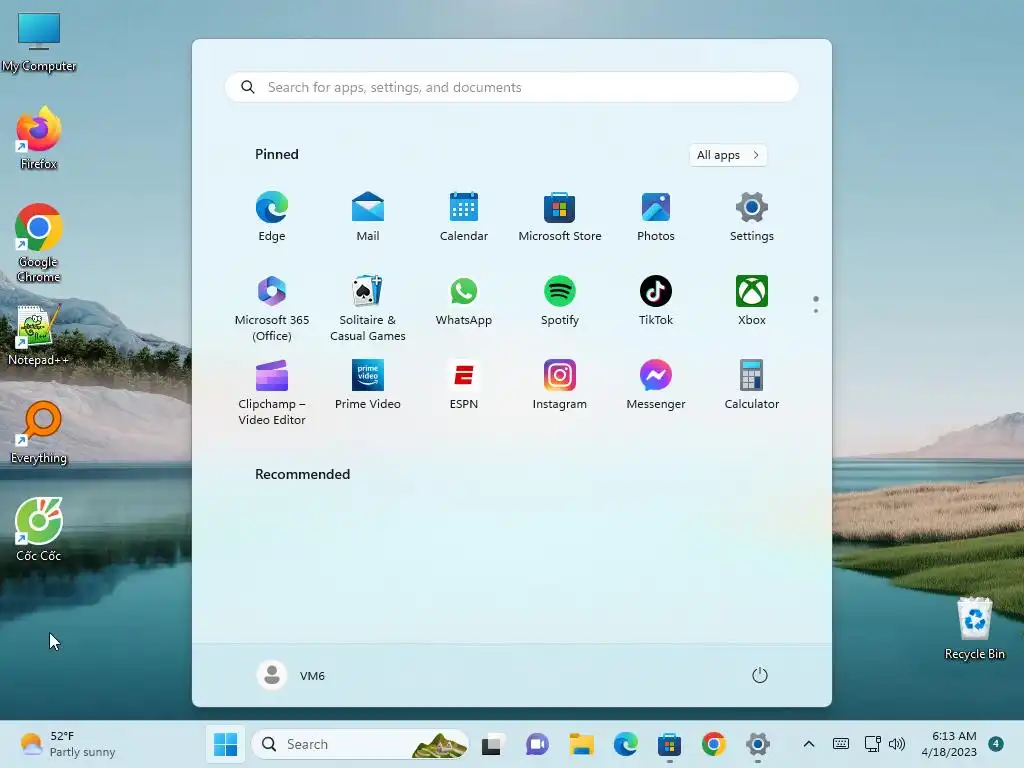Image resolution: width=1024 pixels, height=768 pixels.
Task: Open the power options button
Action: click(x=760, y=675)
